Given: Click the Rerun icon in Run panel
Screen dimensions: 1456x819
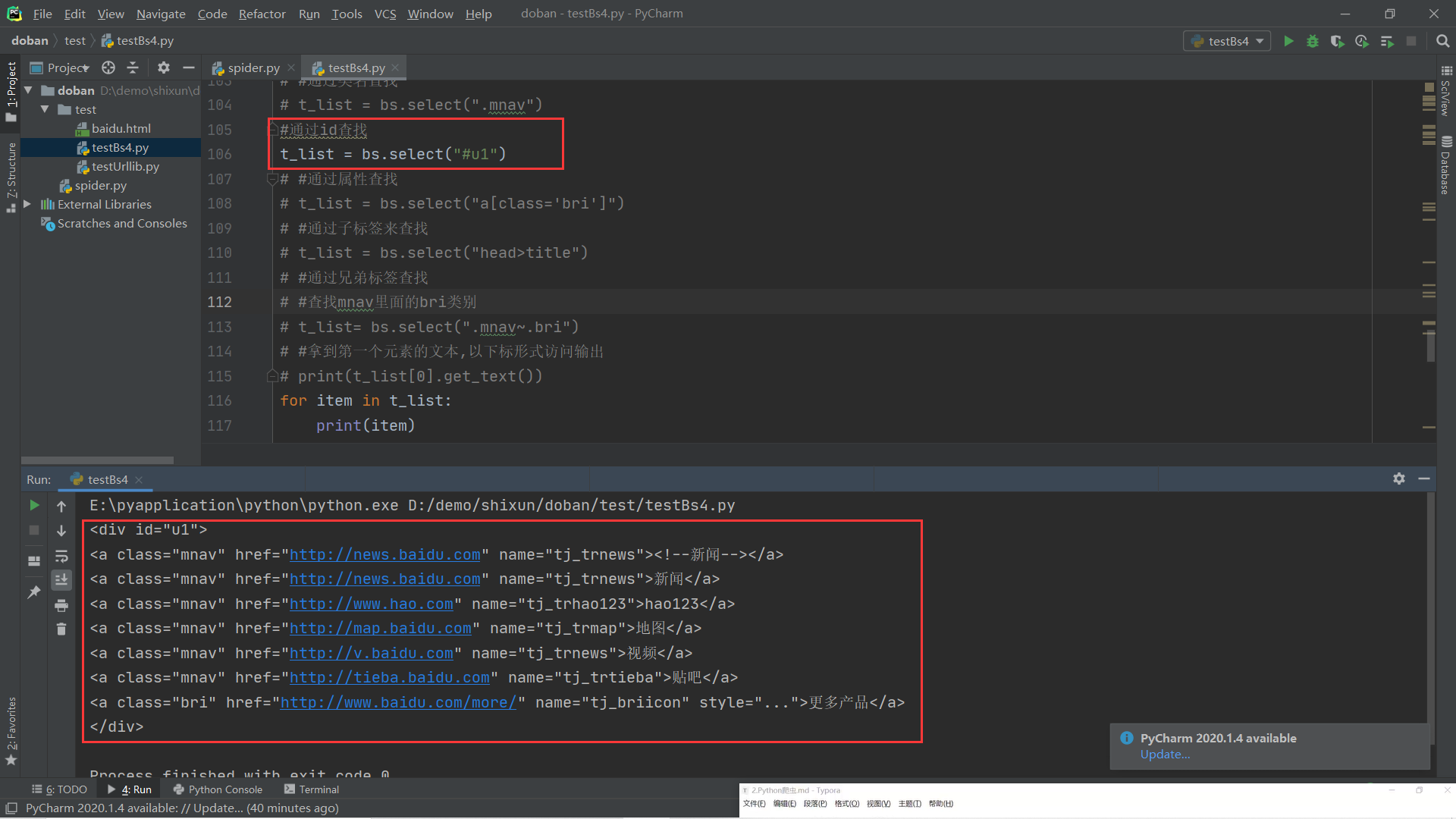Looking at the screenshot, I should 34,505.
